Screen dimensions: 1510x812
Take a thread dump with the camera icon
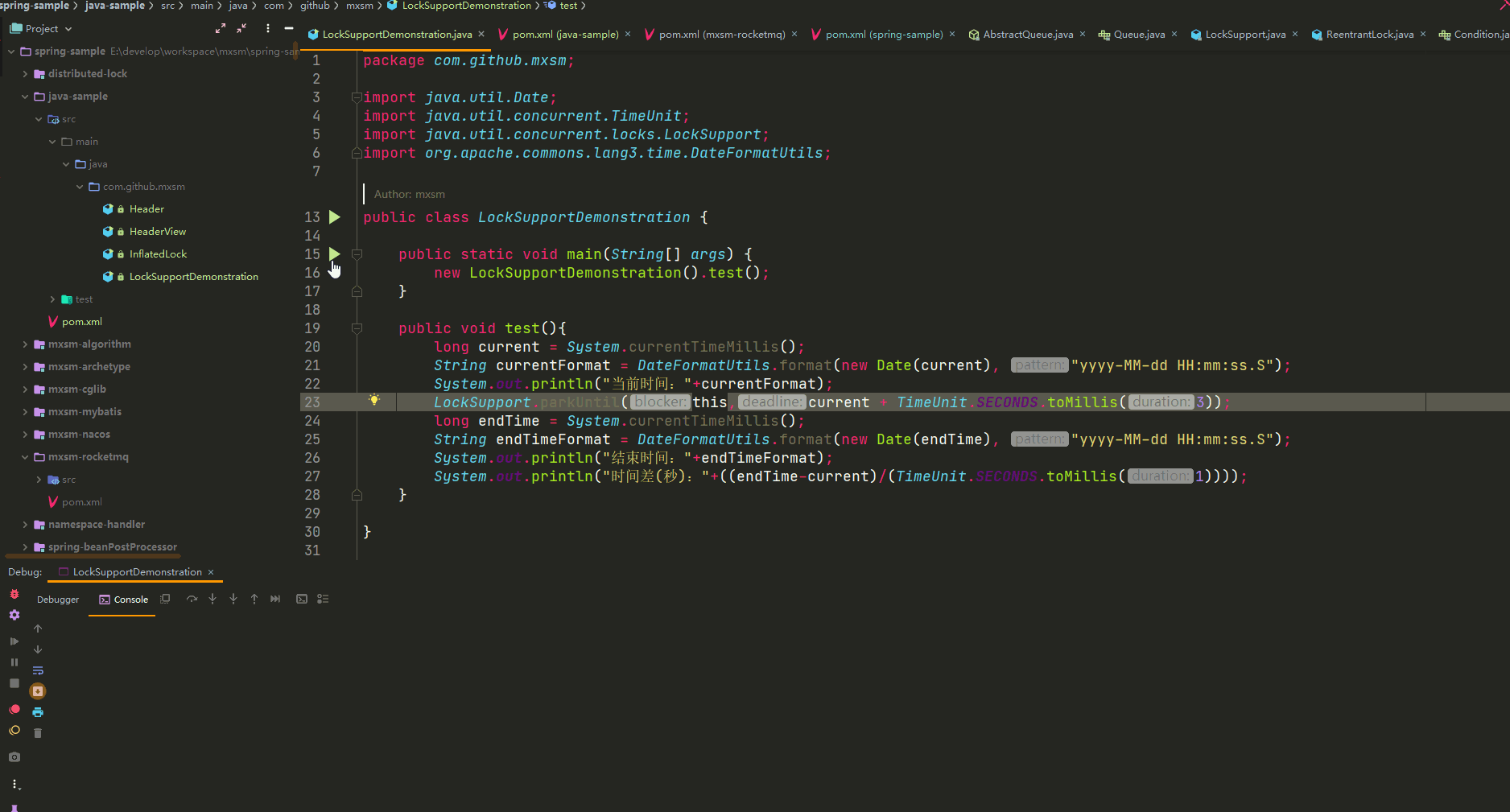pos(14,756)
